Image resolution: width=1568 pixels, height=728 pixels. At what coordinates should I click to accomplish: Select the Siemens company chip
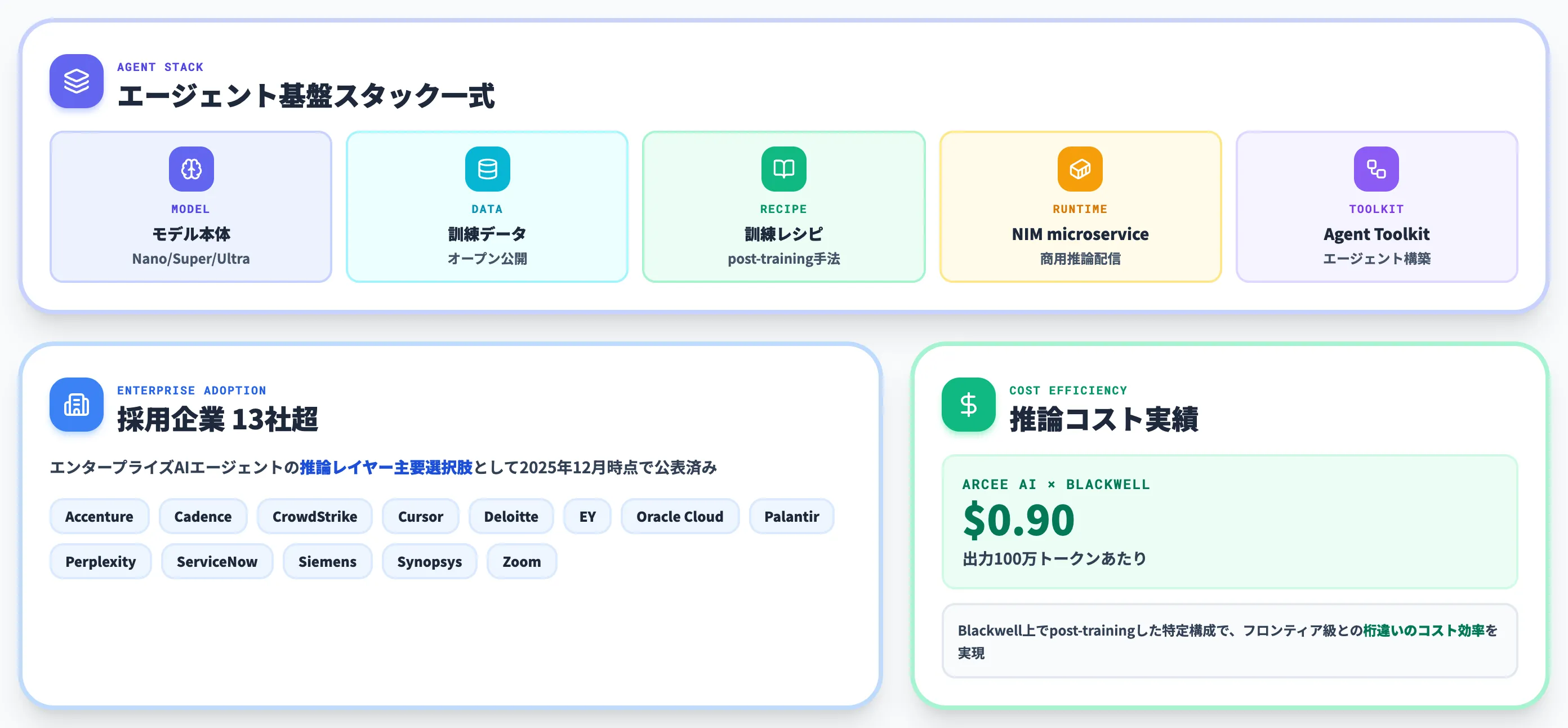click(327, 562)
